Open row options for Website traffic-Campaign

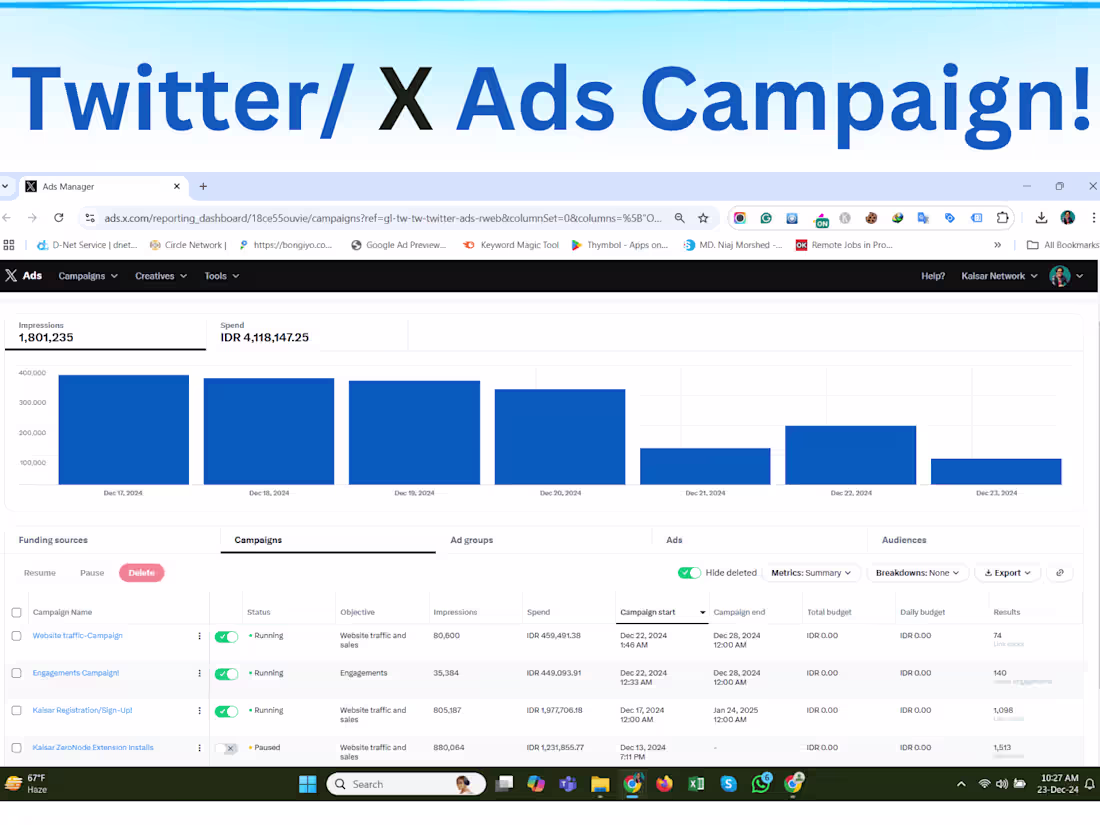[x=199, y=636]
